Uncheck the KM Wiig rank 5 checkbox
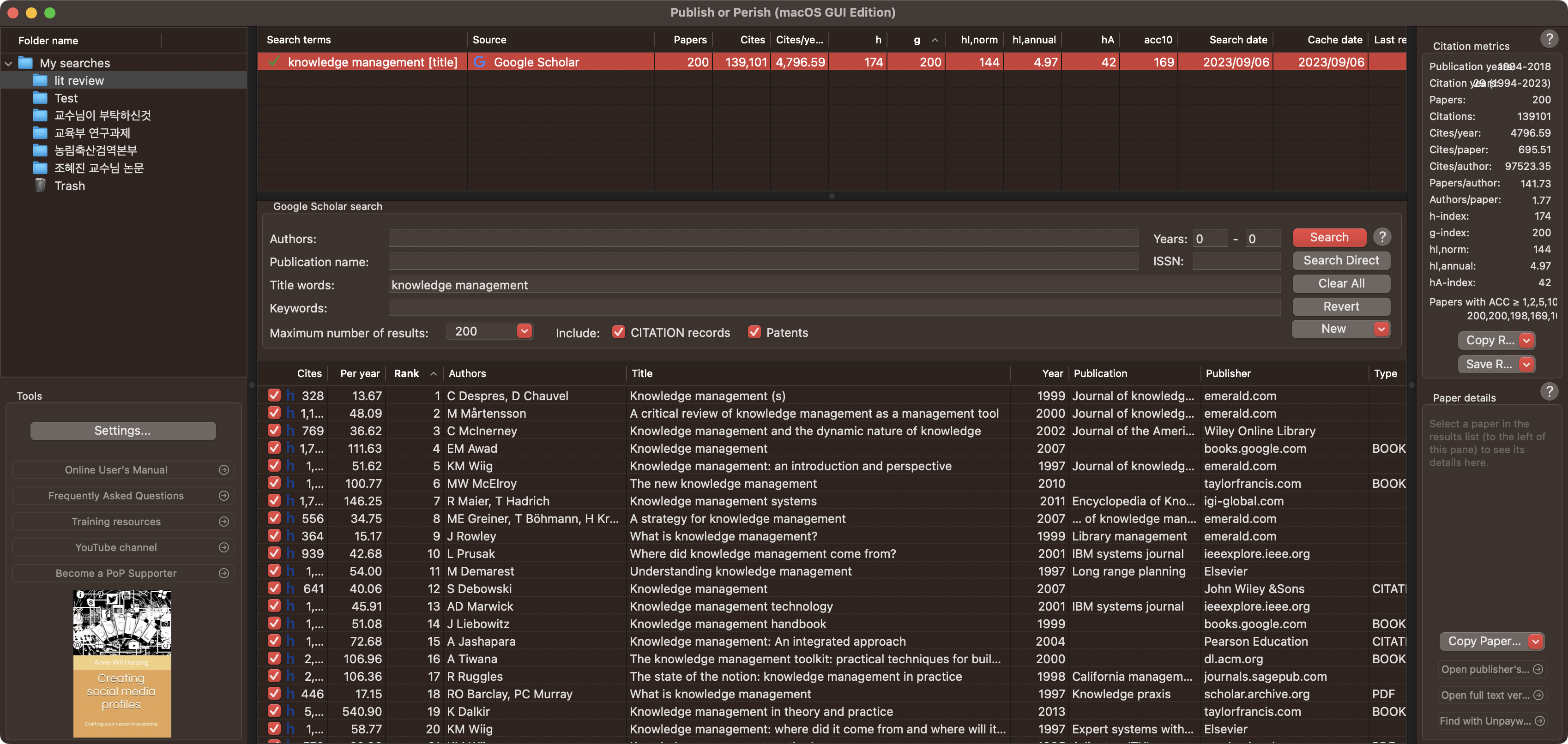 click(275, 465)
